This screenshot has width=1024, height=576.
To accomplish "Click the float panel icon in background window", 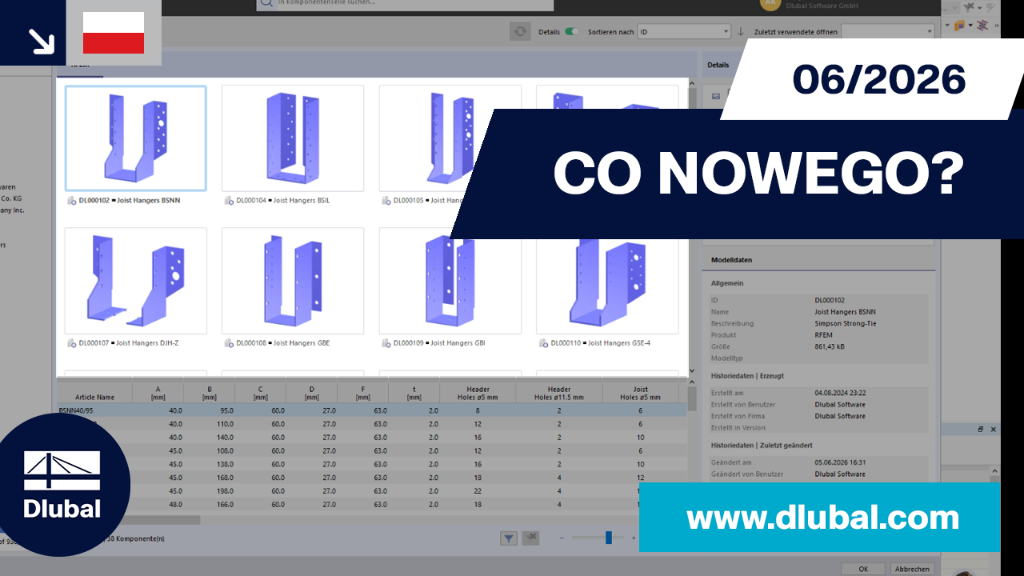I will point(980,429).
